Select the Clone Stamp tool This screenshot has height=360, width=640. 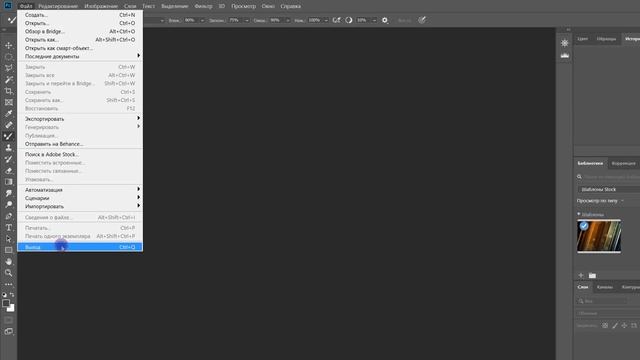(x=9, y=148)
